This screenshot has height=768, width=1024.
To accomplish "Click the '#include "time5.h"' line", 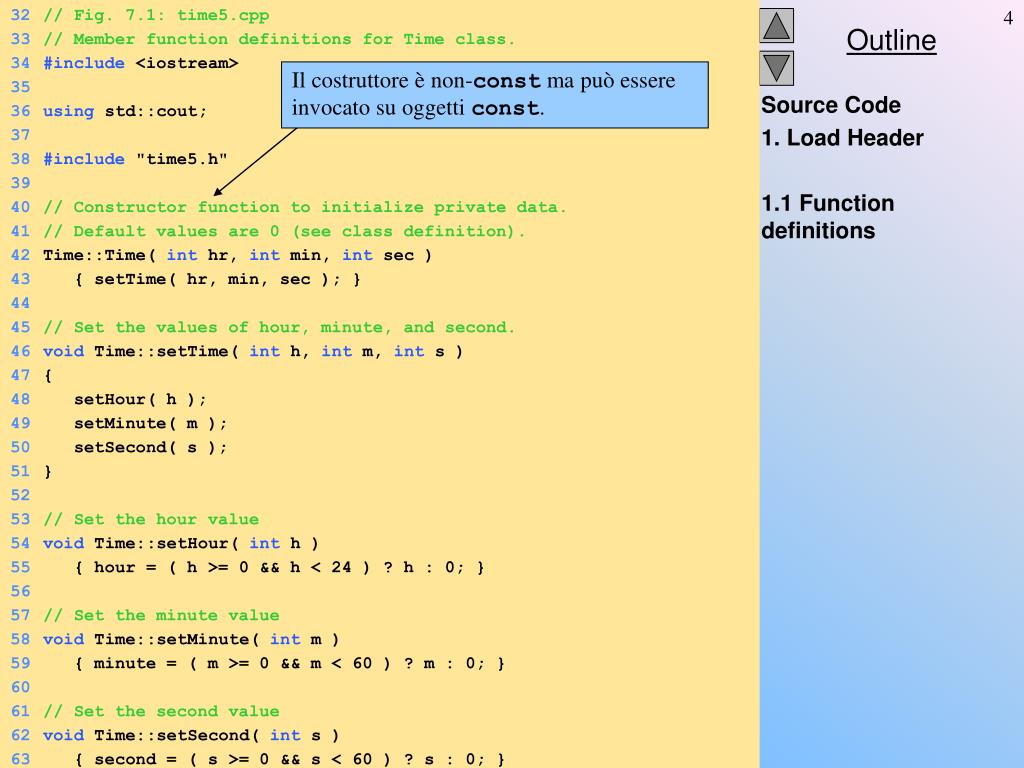I will (135, 159).
